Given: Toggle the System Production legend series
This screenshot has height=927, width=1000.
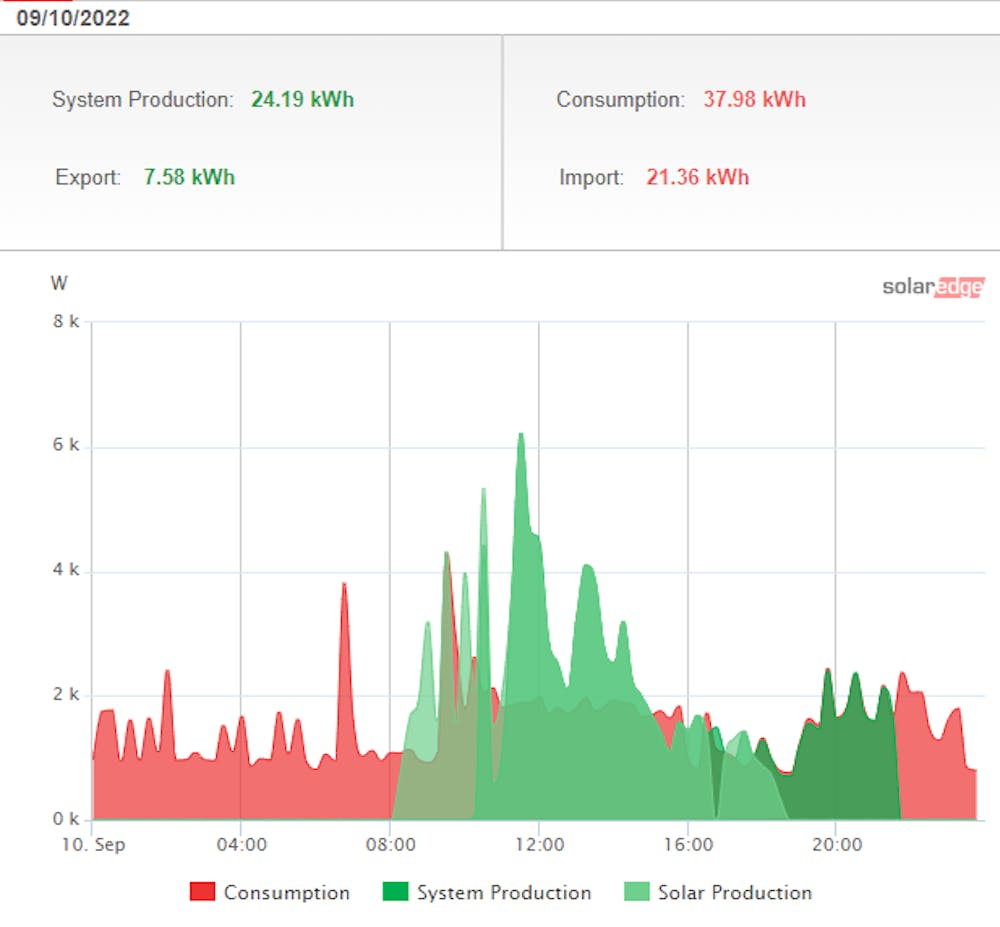Looking at the screenshot, I should click(487, 892).
